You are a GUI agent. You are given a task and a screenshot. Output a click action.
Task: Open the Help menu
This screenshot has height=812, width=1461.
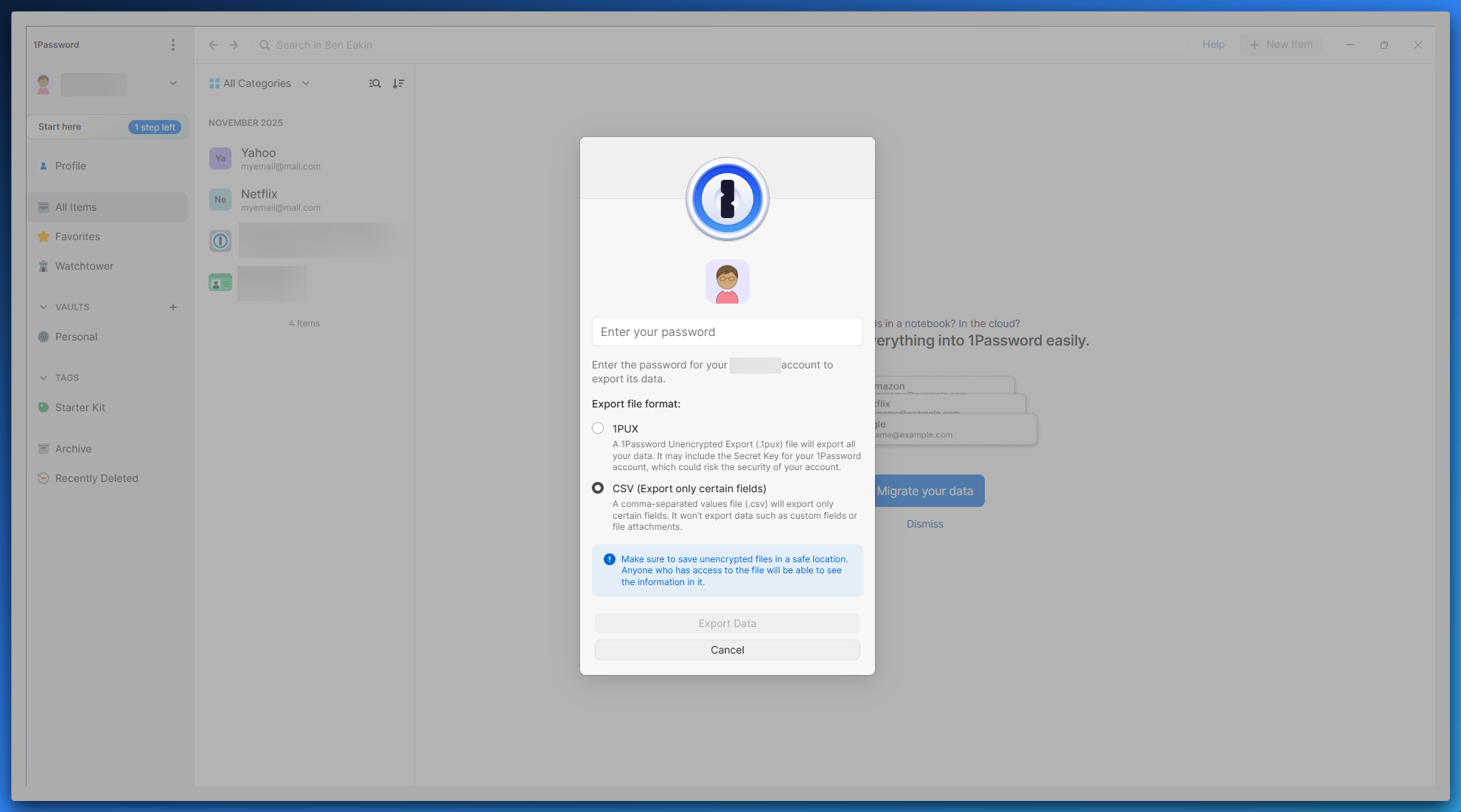tap(1213, 44)
